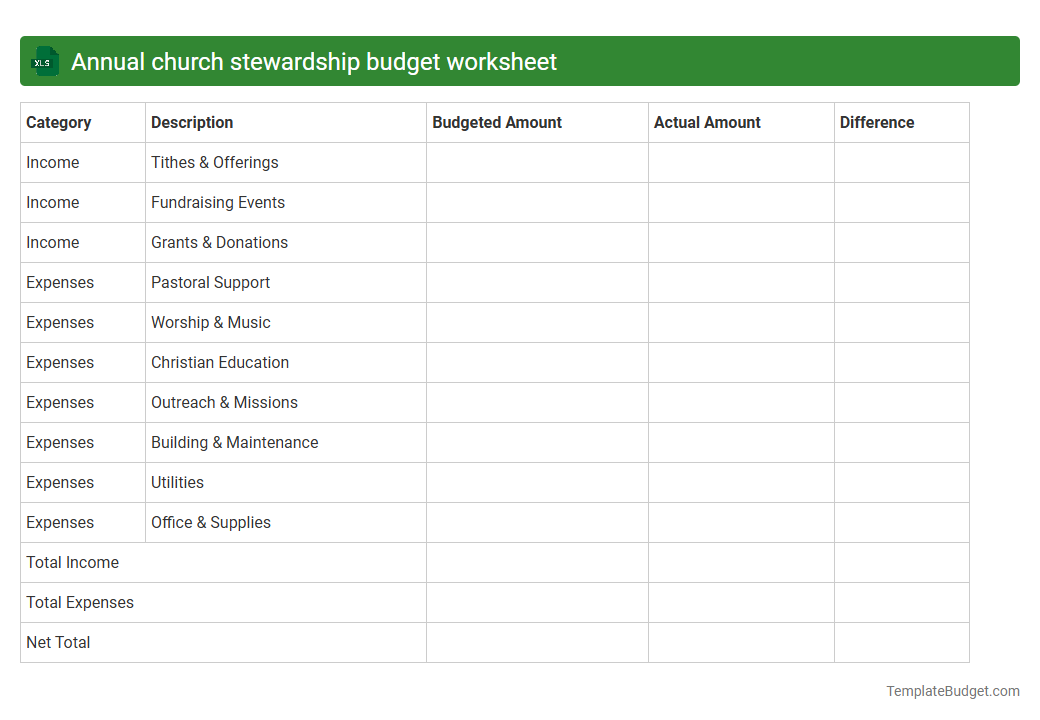This screenshot has height=720, width=1040.
Task: Select the Outreach & Missions row
Action: point(224,402)
